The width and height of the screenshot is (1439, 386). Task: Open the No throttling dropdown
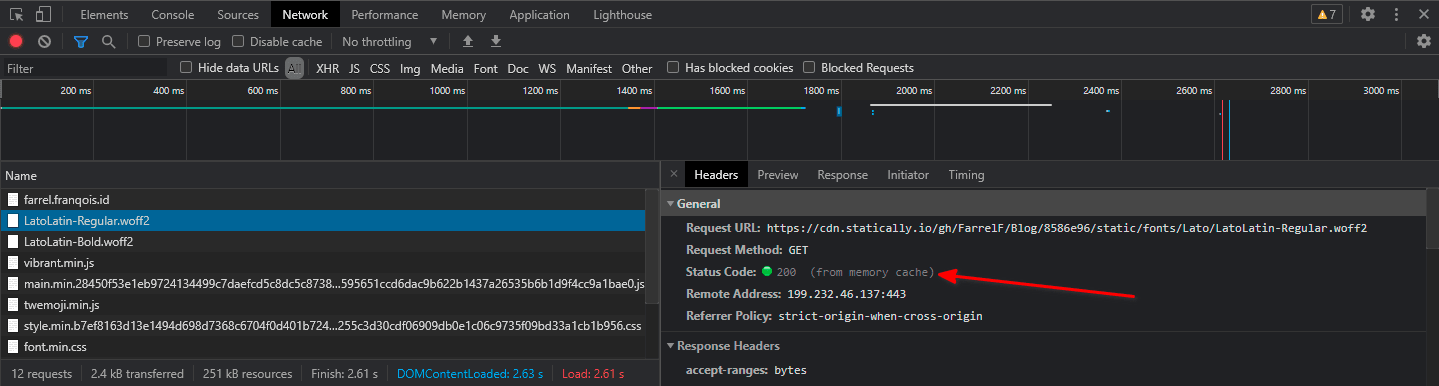coord(390,42)
